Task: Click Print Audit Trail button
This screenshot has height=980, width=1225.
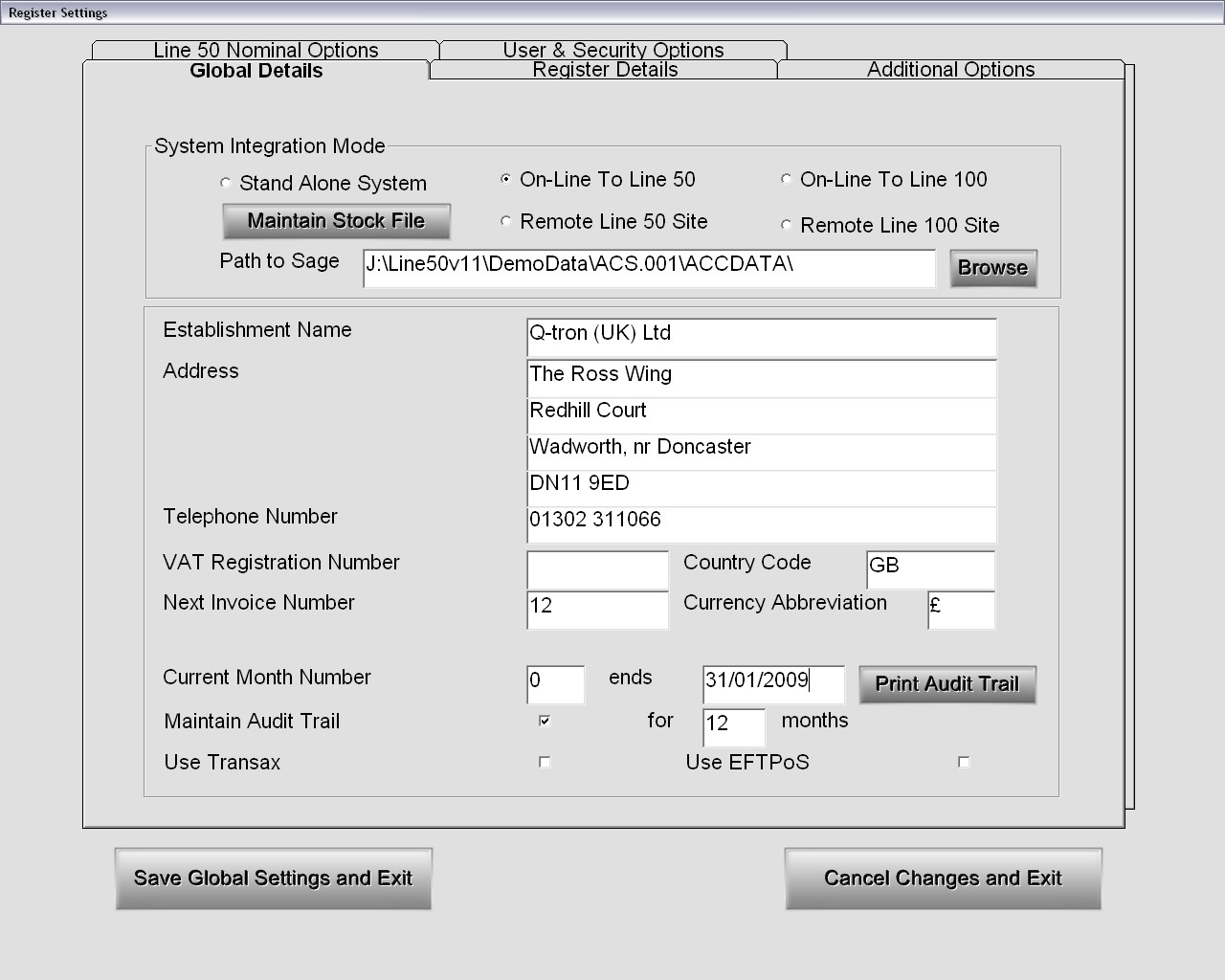Action: (x=947, y=684)
